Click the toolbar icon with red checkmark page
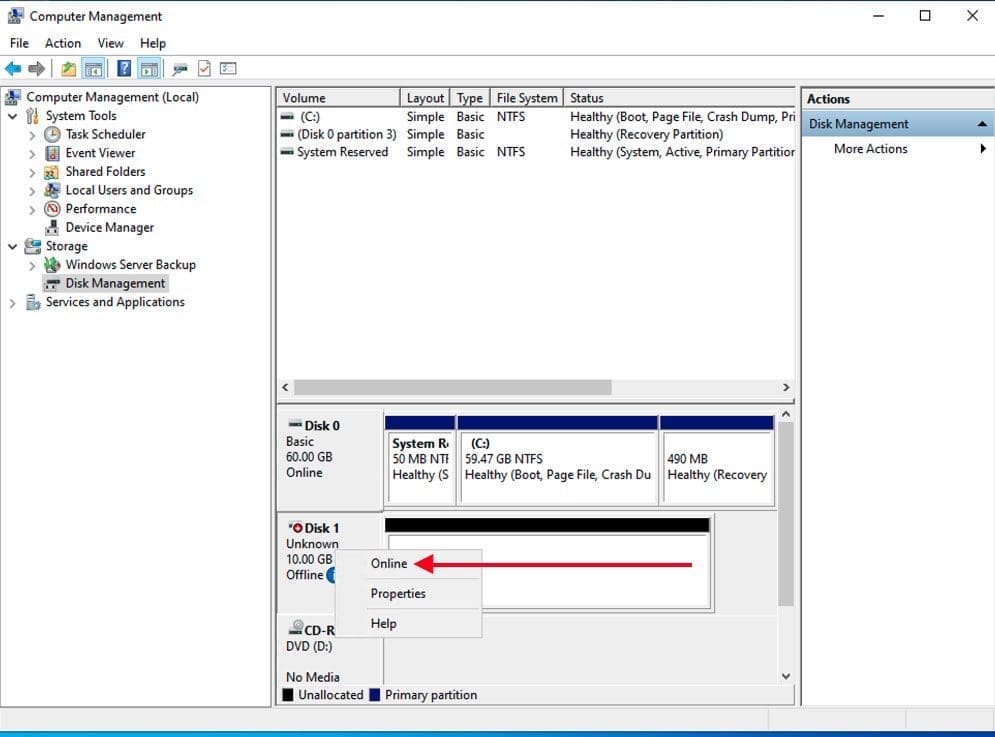The width and height of the screenshot is (995, 737). tap(204, 69)
